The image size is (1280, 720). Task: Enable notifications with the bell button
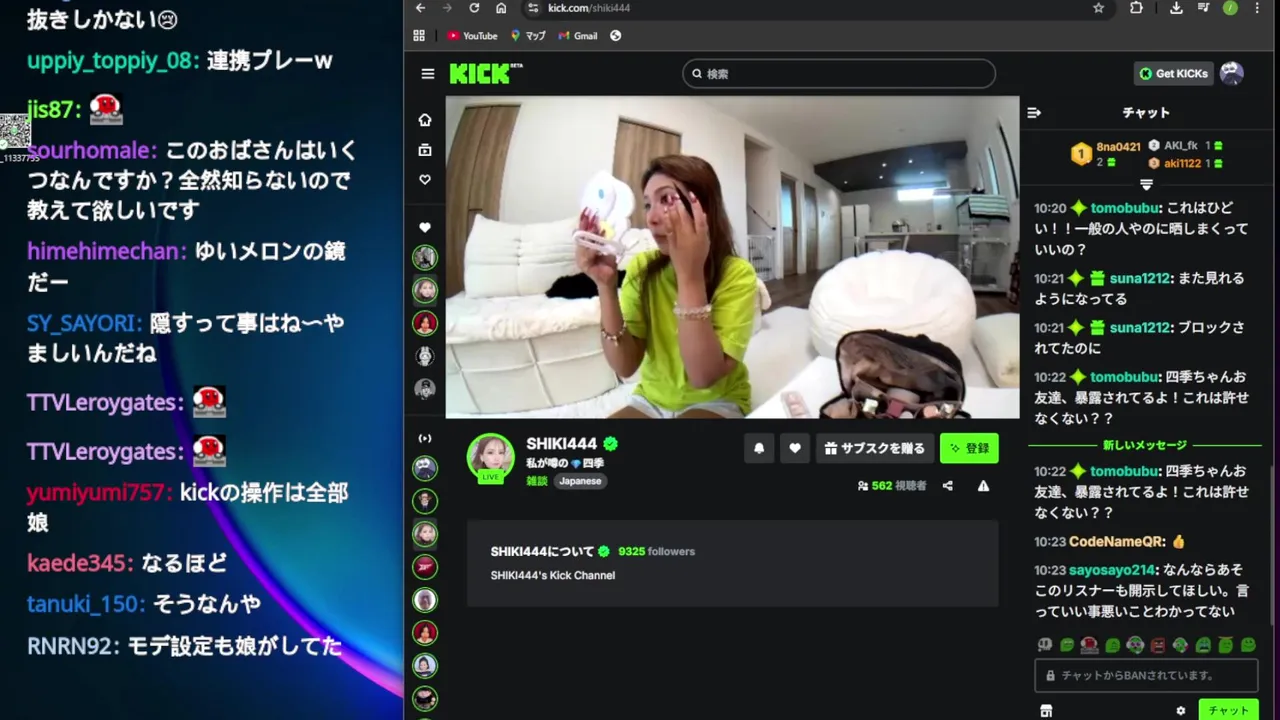[x=759, y=449]
